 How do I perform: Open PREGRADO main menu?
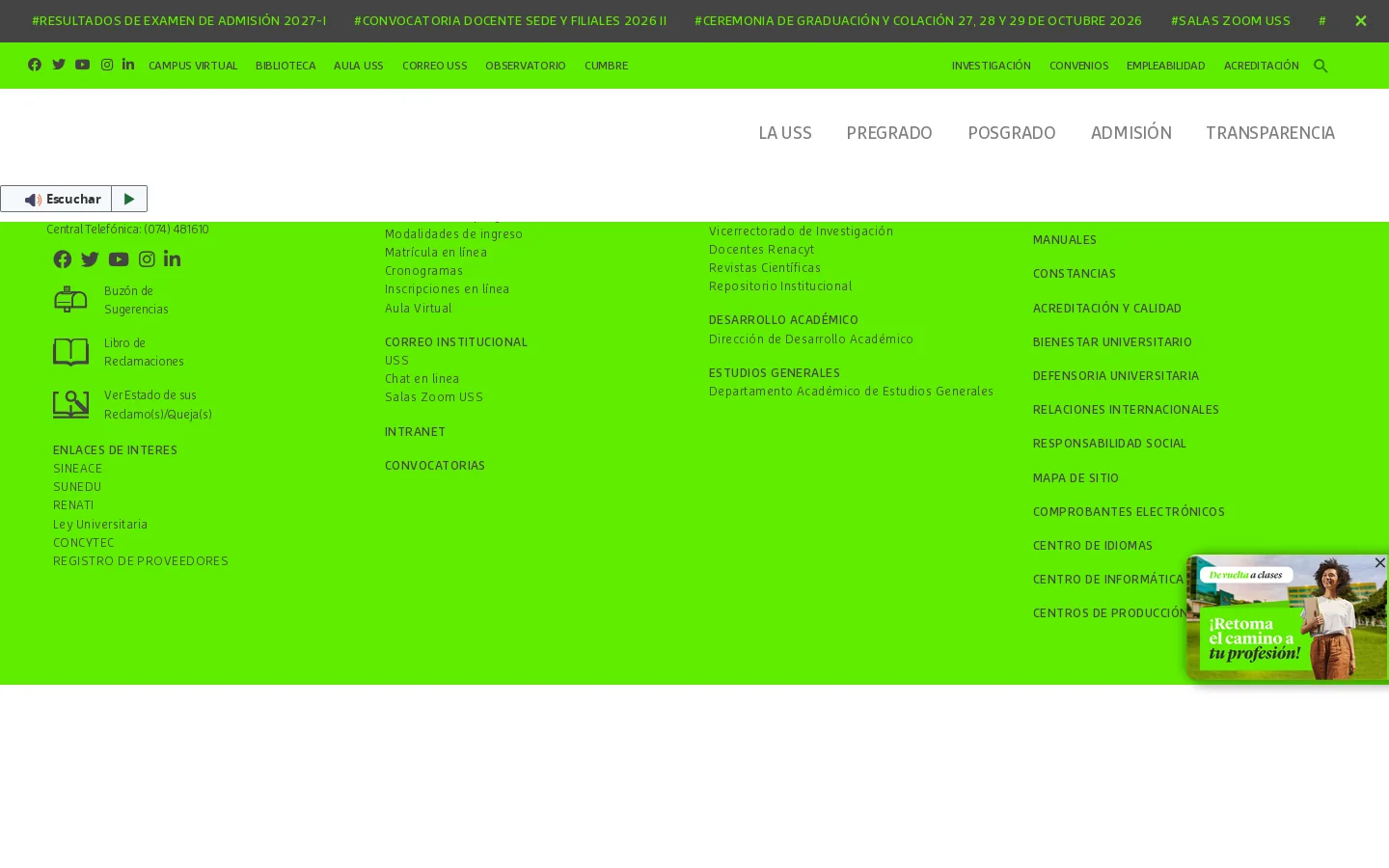pos(889,133)
